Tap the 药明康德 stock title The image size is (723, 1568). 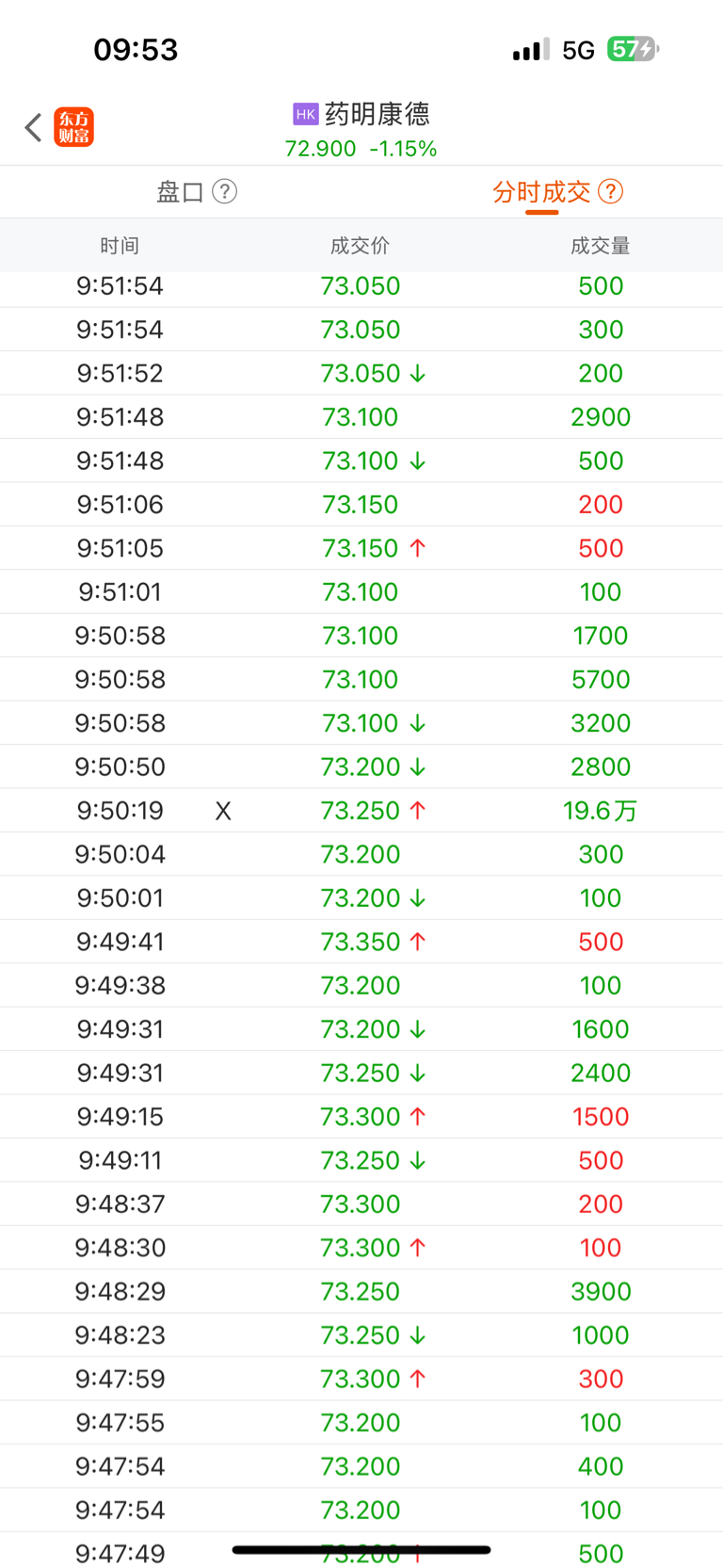[x=378, y=114]
